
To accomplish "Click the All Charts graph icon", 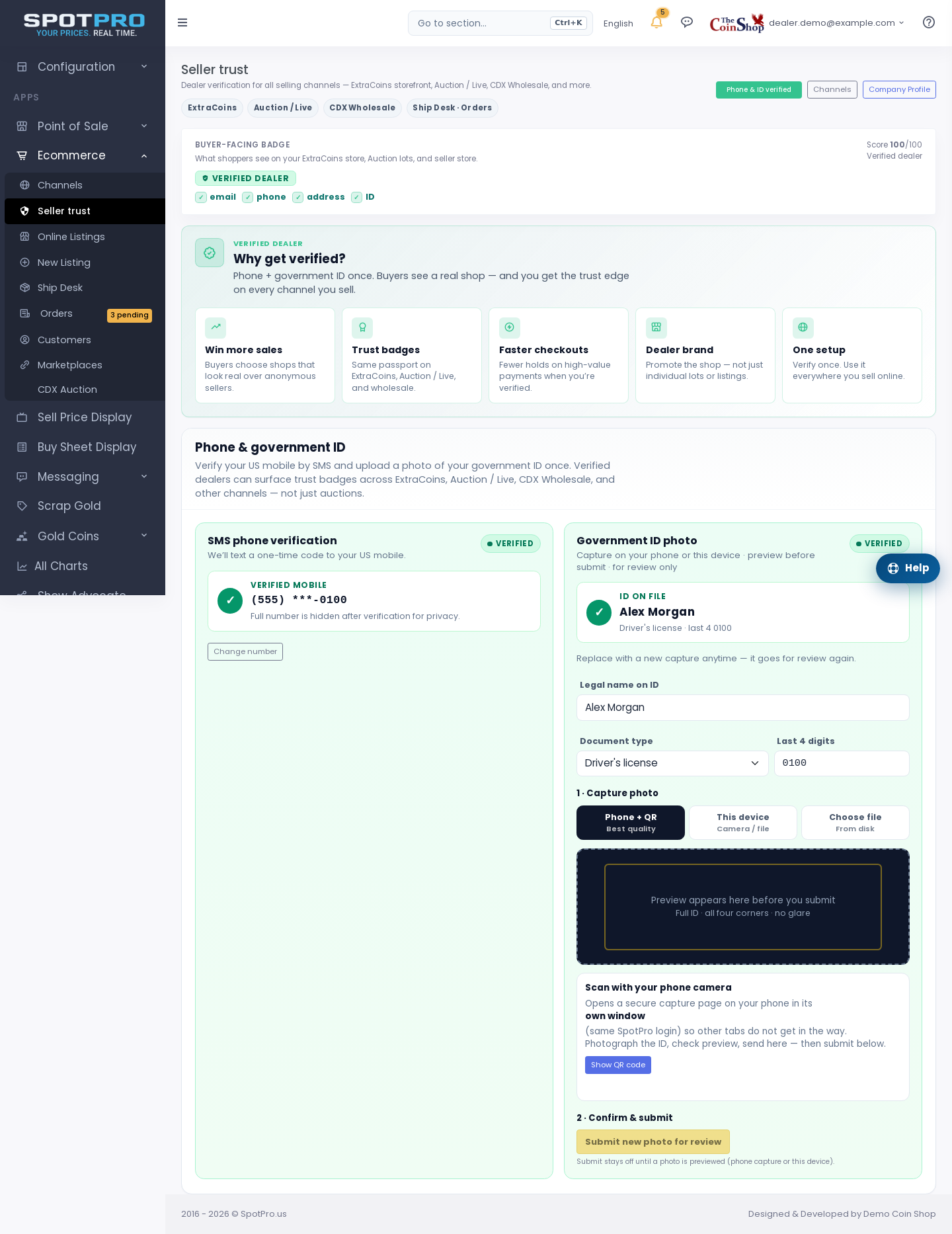I will click(x=22, y=566).
